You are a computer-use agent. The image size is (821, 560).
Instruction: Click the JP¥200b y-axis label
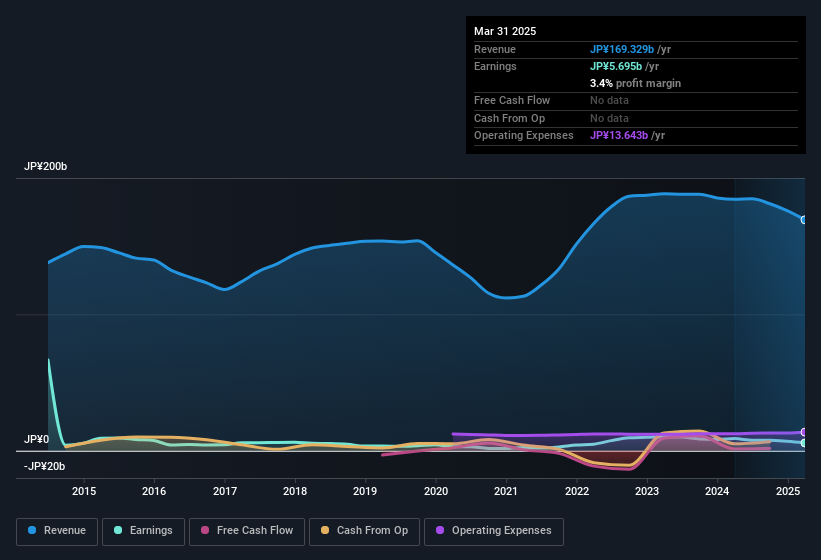pyautogui.click(x=46, y=166)
